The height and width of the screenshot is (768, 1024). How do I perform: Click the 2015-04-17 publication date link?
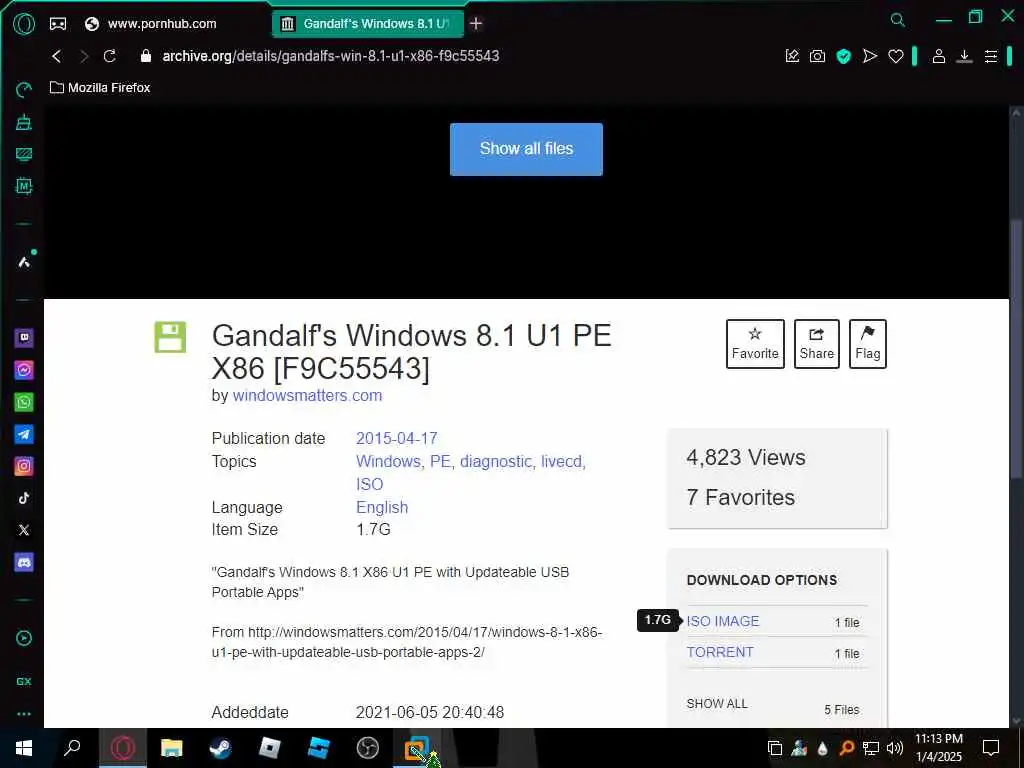click(396, 438)
